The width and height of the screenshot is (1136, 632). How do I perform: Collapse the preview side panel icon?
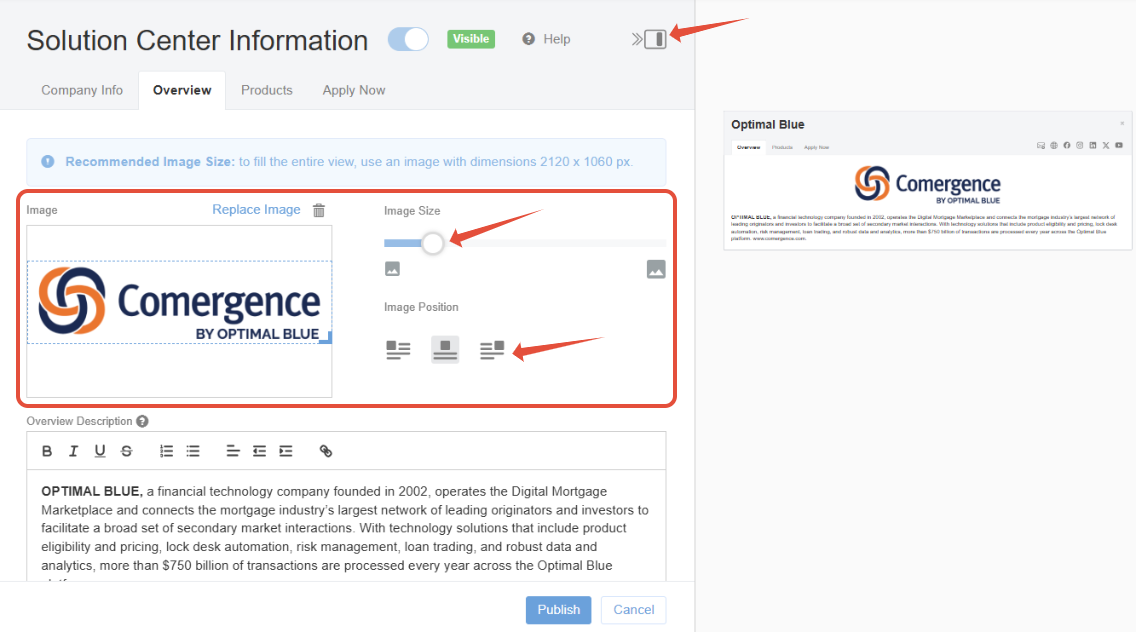(648, 39)
